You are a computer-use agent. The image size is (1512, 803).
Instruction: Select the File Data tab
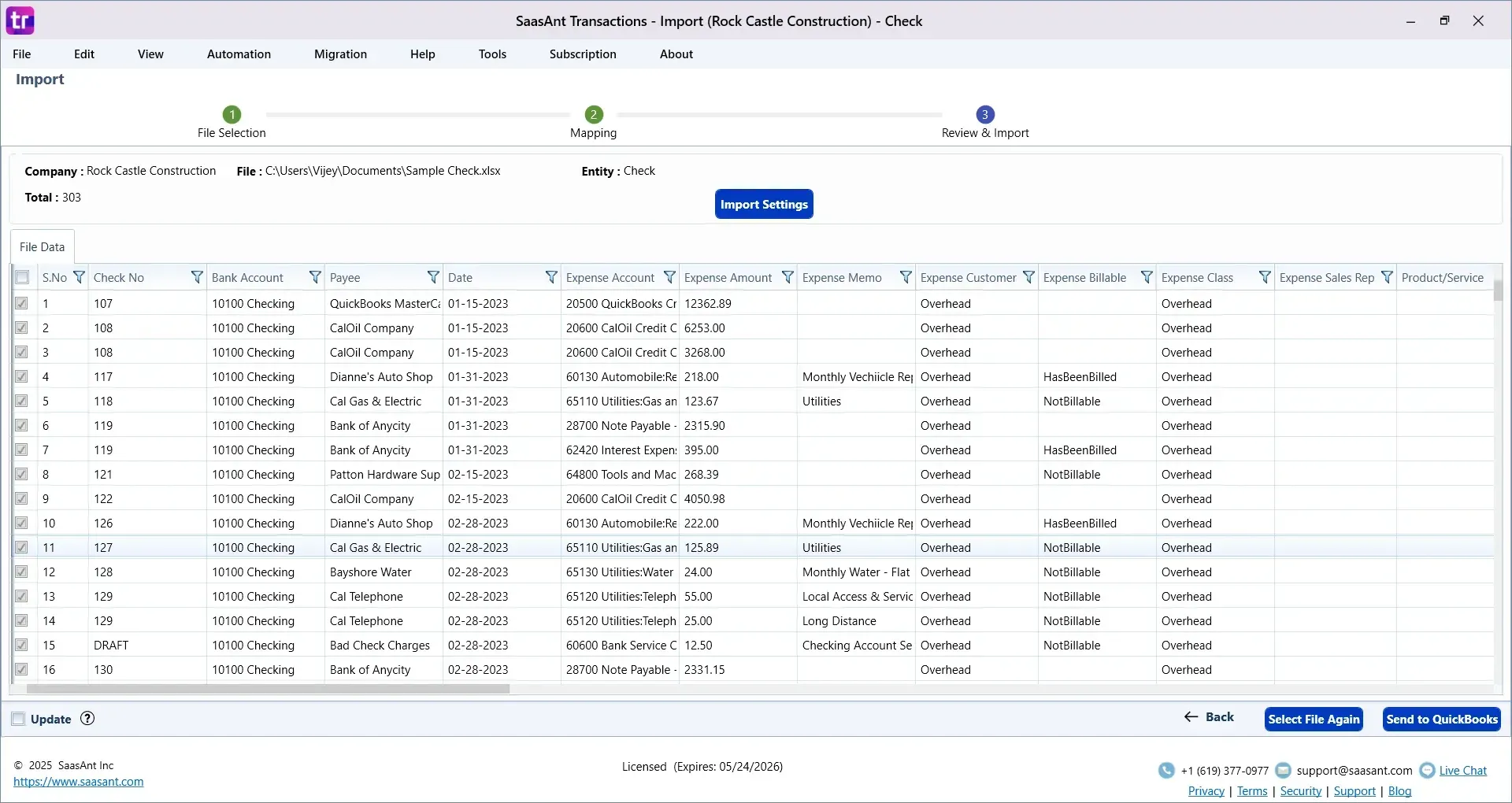(43, 247)
